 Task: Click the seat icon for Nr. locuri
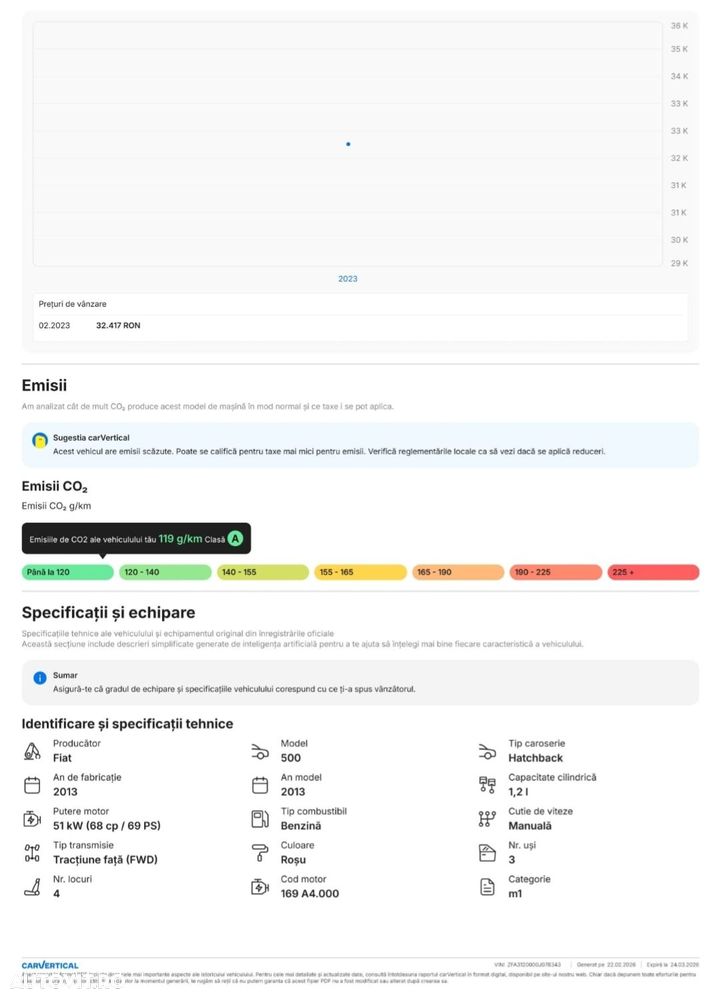tap(32, 887)
